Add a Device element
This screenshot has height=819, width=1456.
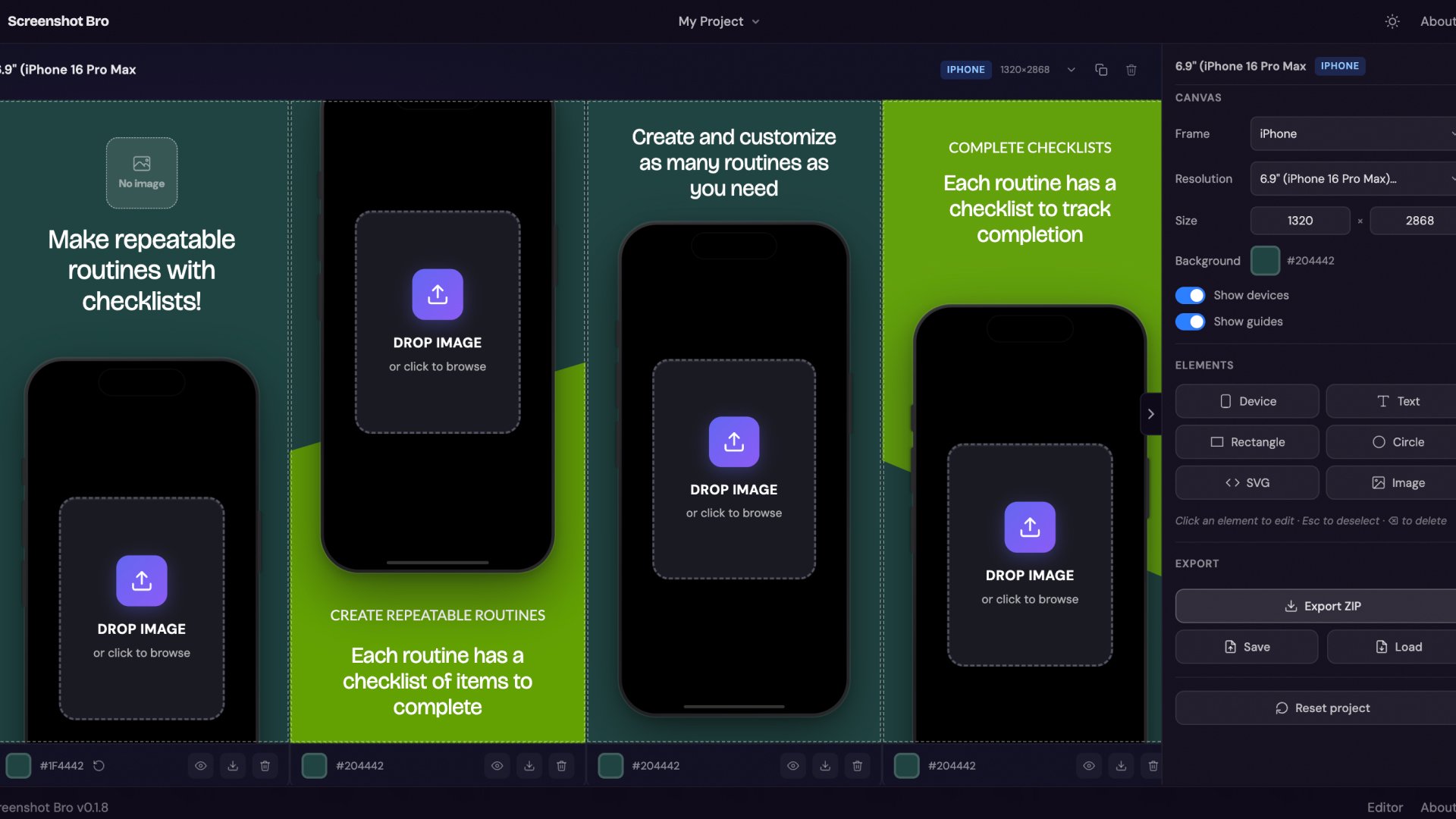coord(1247,401)
